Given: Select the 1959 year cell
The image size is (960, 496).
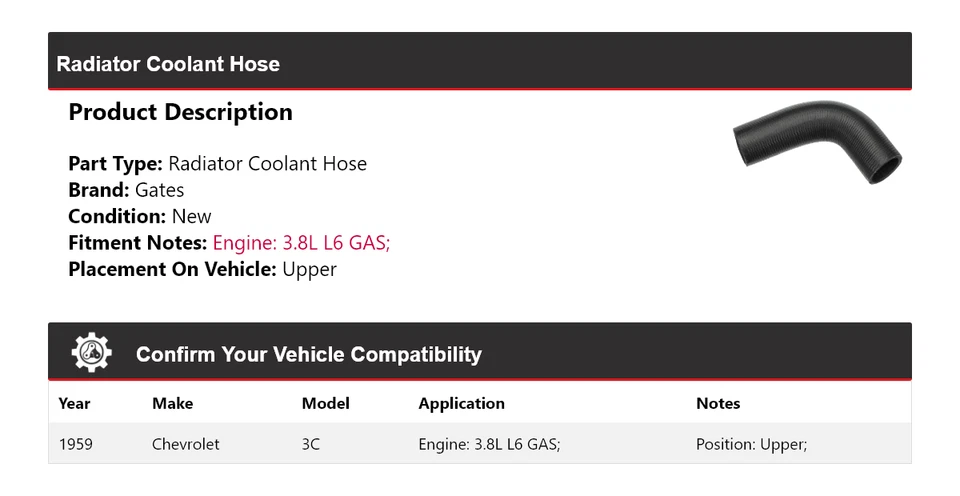Looking at the screenshot, I should tap(76, 444).
